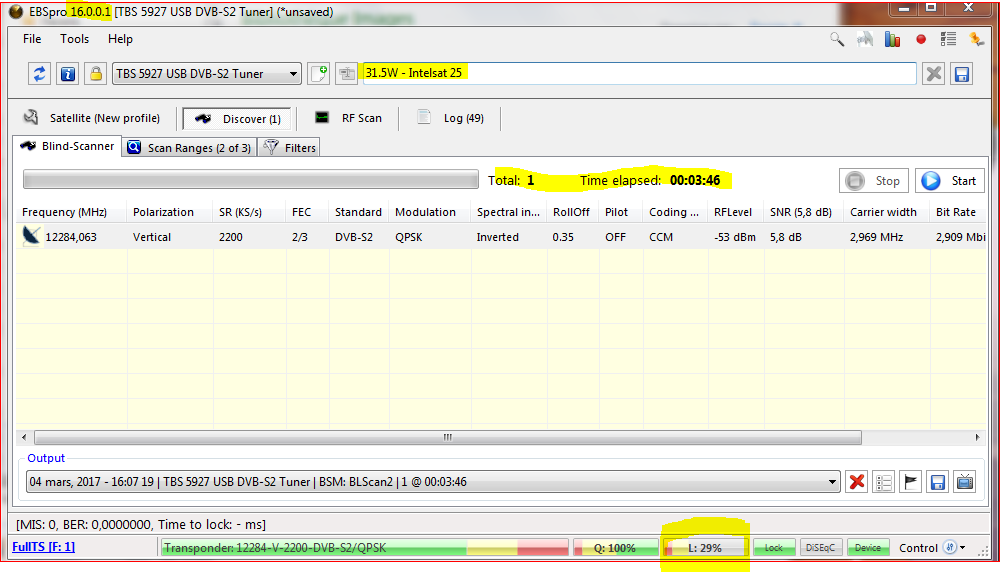Click the new profile document icon
The image size is (1000, 572).
coord(318,74)
